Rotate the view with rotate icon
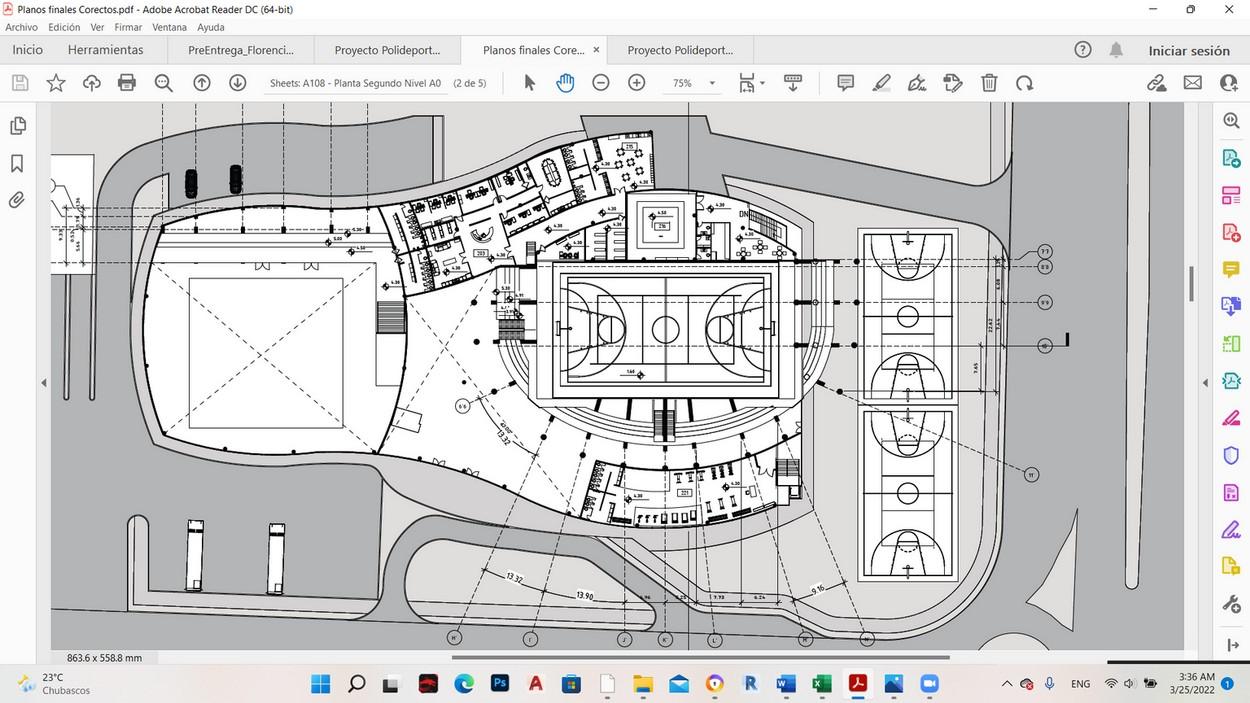 click(x=1025, y=83)
